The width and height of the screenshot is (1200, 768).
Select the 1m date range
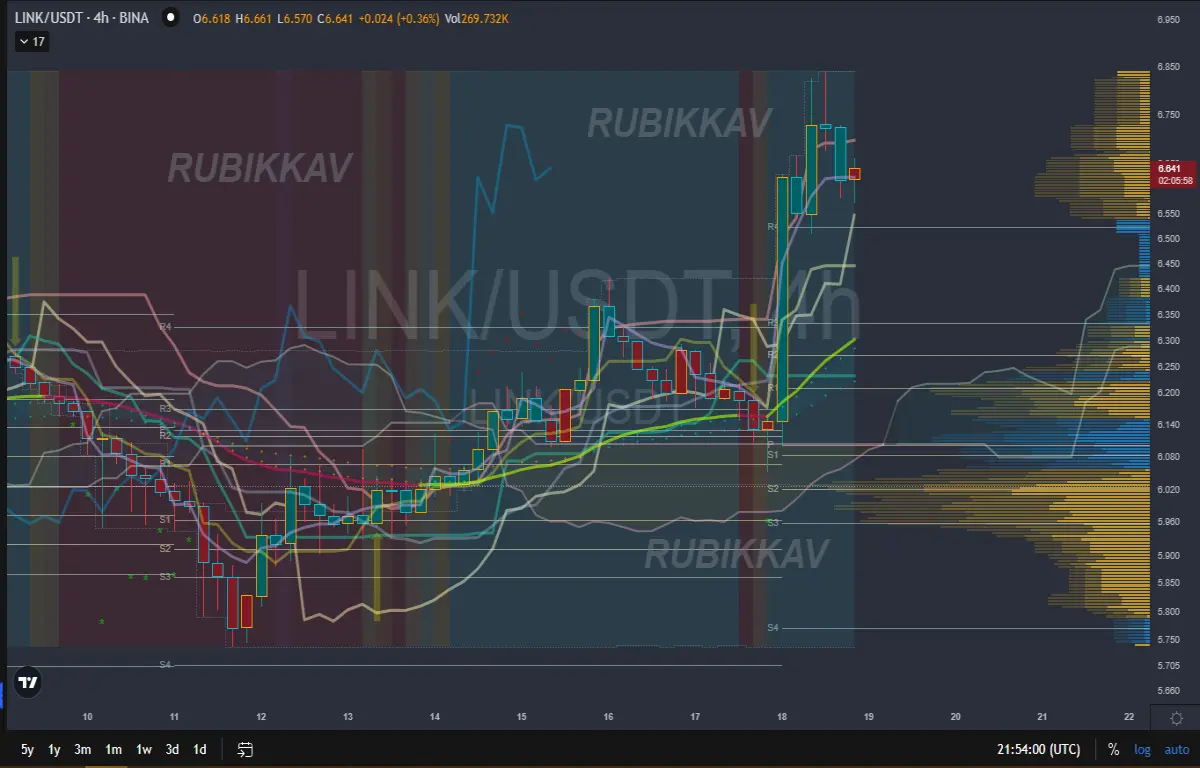(113, 749)
